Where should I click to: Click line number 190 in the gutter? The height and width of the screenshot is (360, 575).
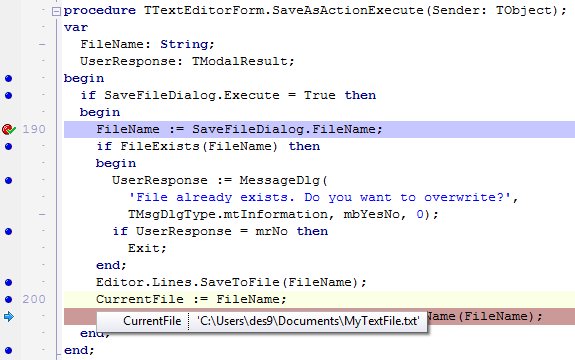pos(34,129)
